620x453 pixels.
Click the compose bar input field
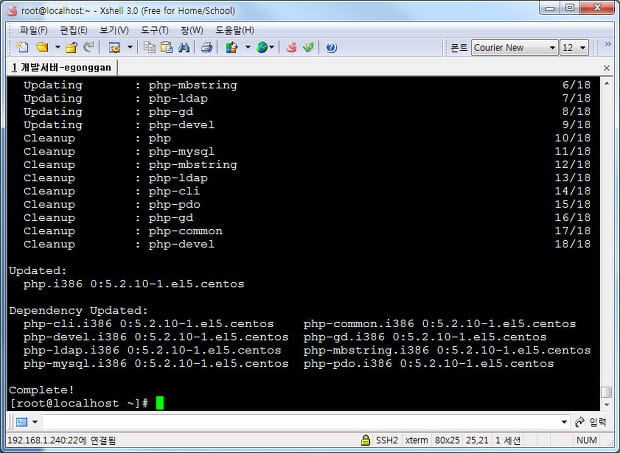[x=302, y=422]
